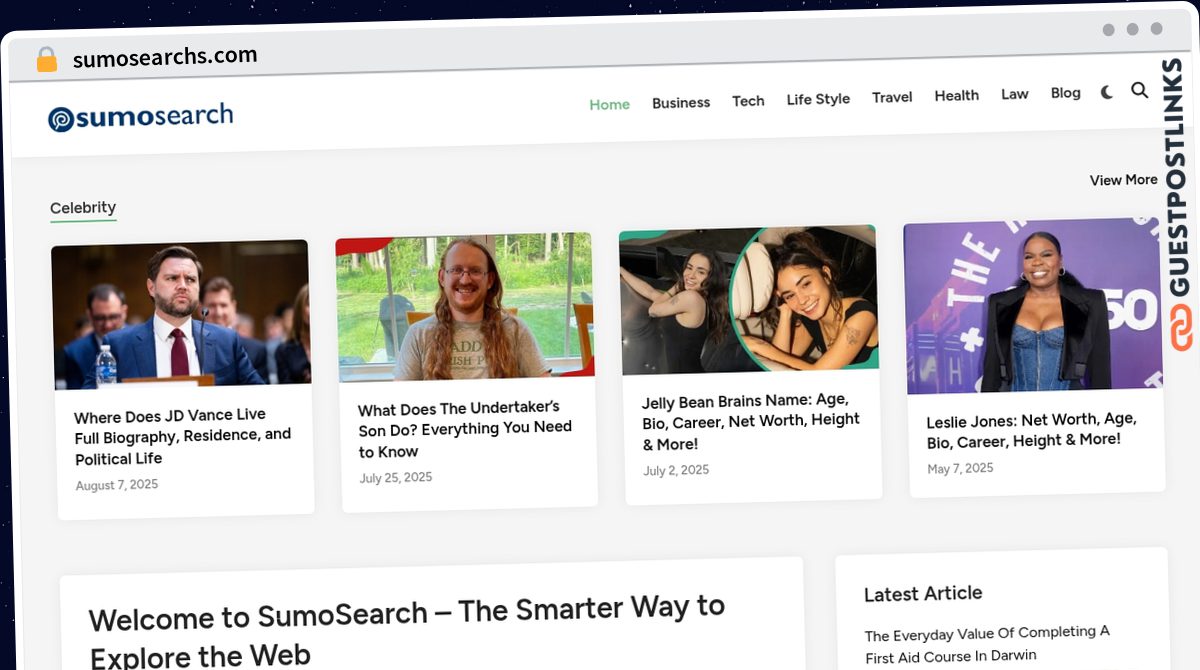Open 'What Does The Undertaker's Son Do' headline

point(465,429)
